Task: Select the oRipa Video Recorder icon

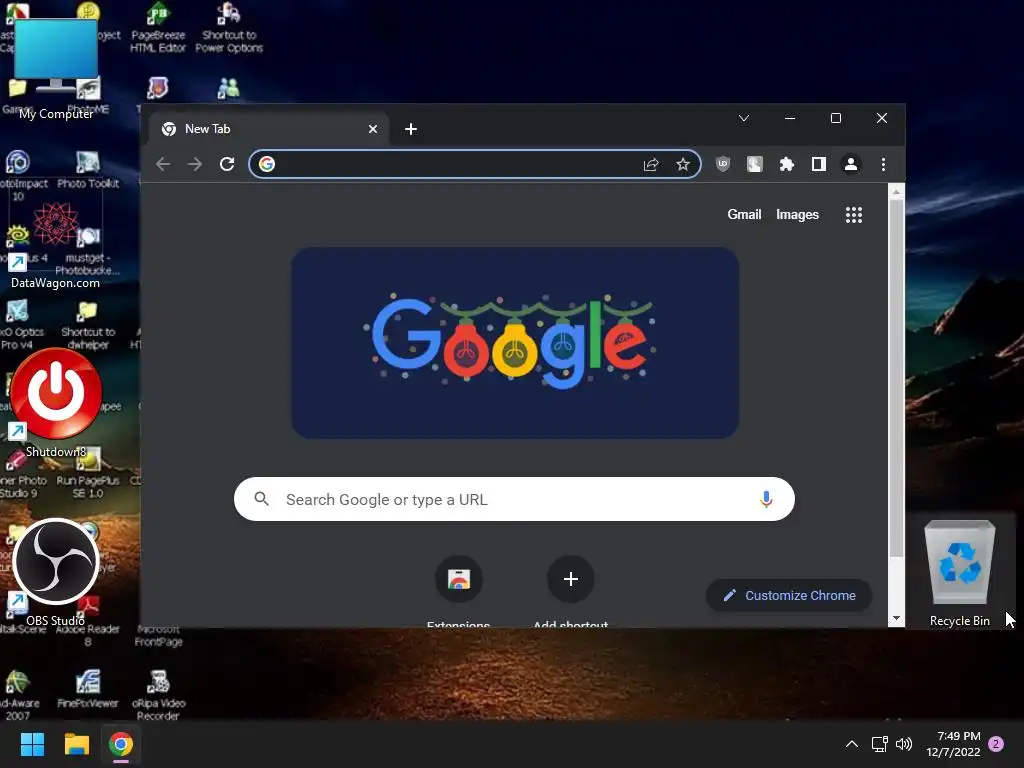Action: [158, 696]
